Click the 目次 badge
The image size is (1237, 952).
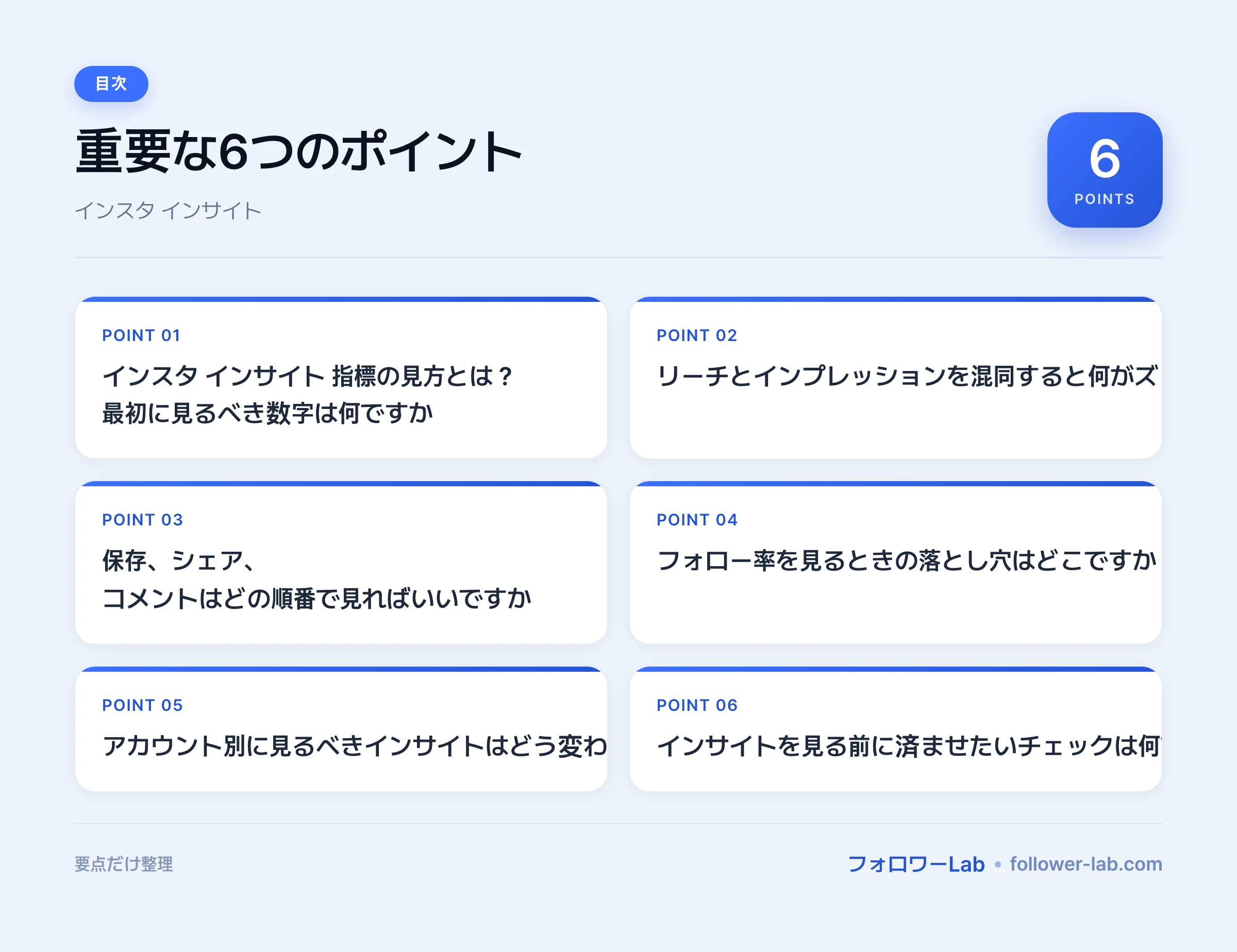click(111, 84)
